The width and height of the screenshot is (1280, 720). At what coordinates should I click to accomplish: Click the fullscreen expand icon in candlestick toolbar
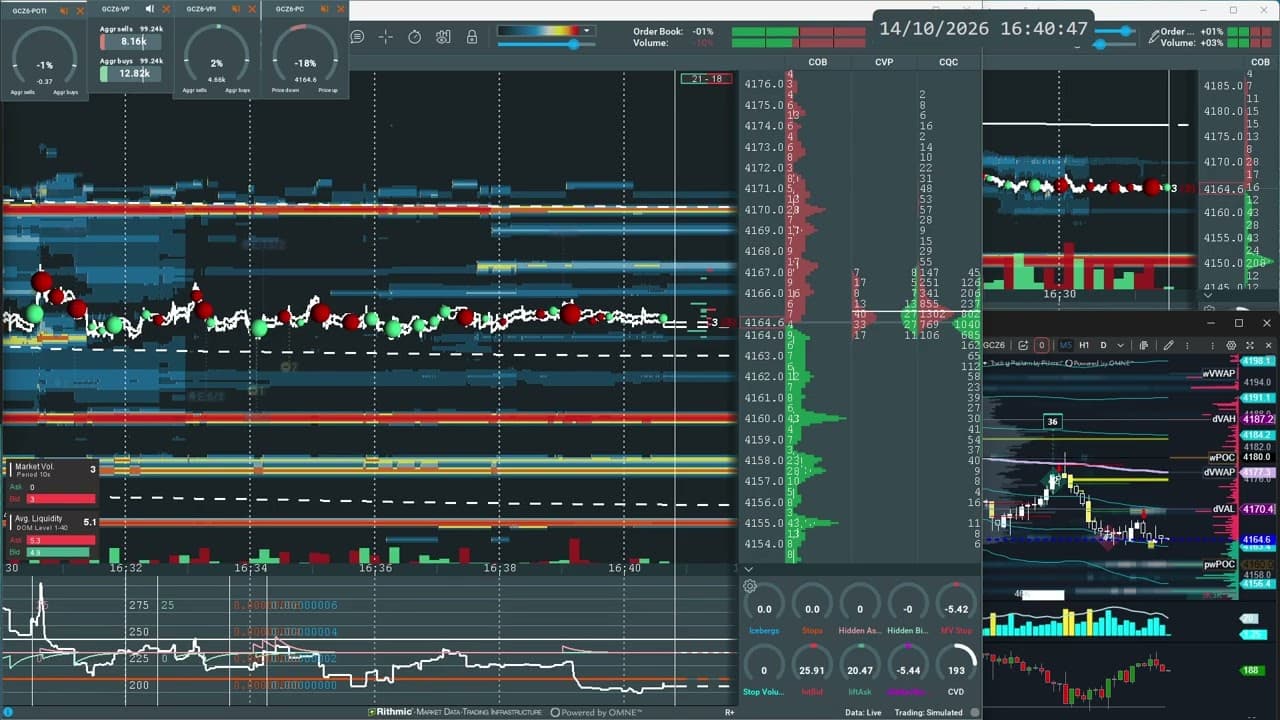(x=1249, y=345)
